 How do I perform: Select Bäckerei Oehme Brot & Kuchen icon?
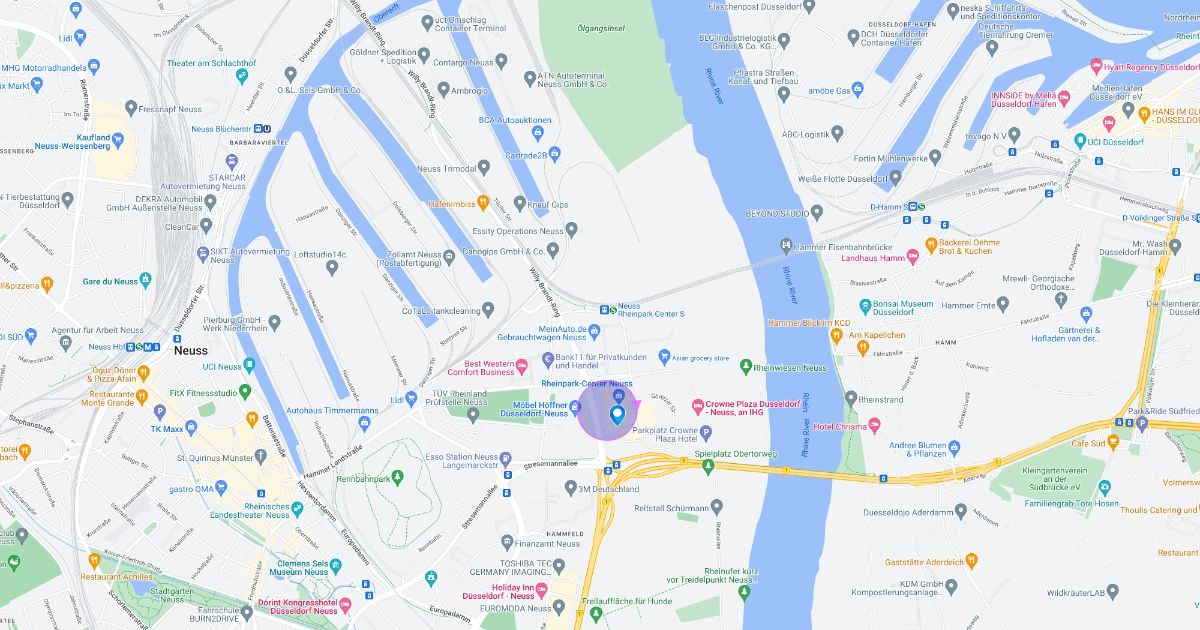931,243
